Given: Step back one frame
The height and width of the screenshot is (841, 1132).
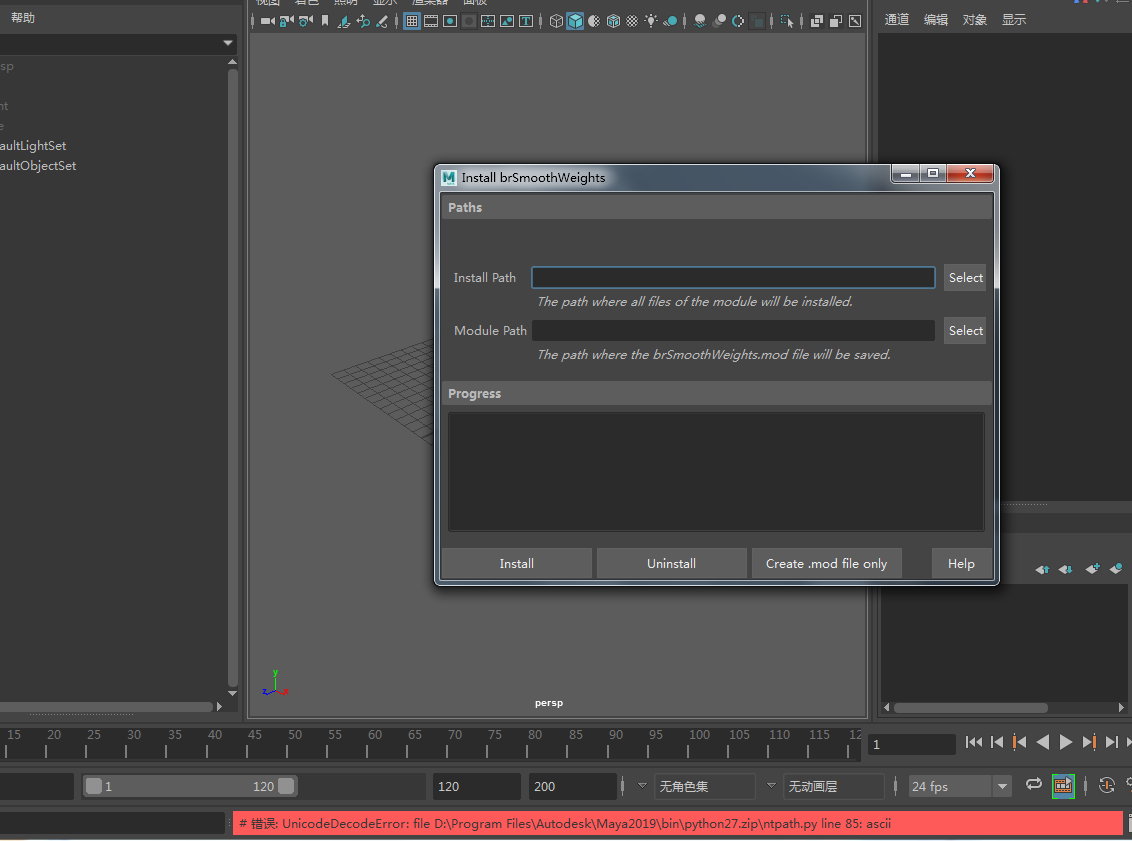Looking at the screenshot, I should click(997, 742).
